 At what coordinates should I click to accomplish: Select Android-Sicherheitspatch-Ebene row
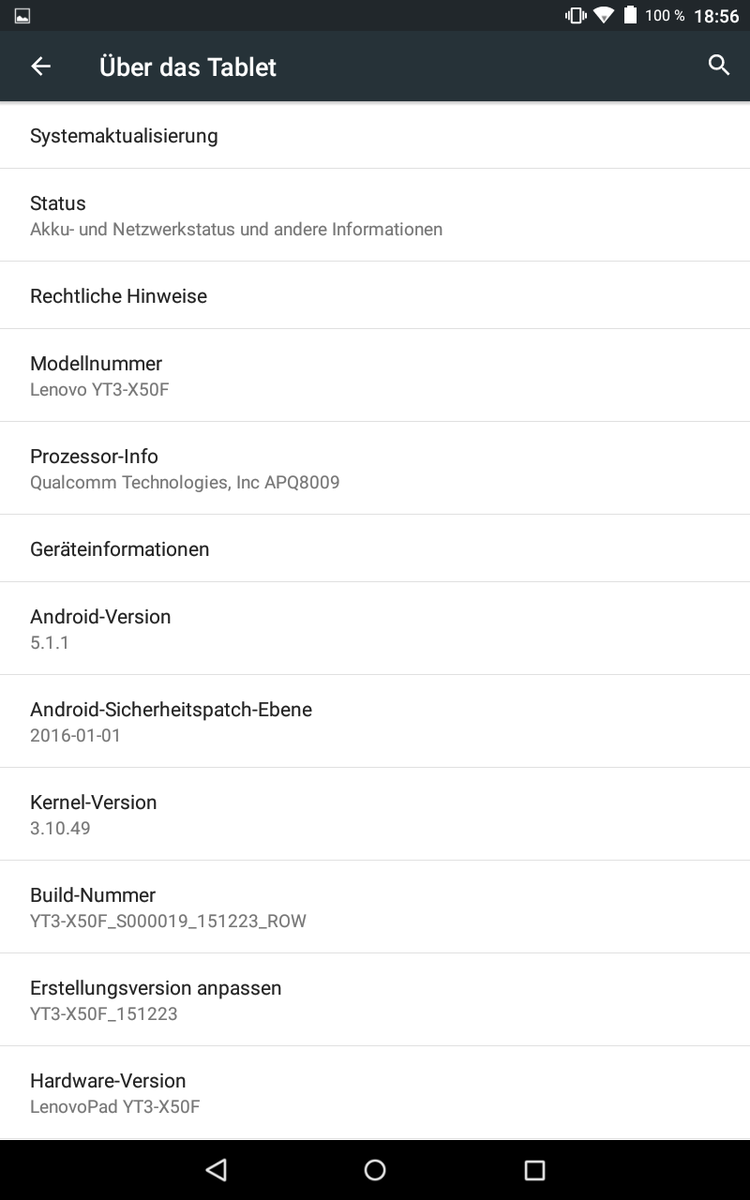tap(375, 721)
